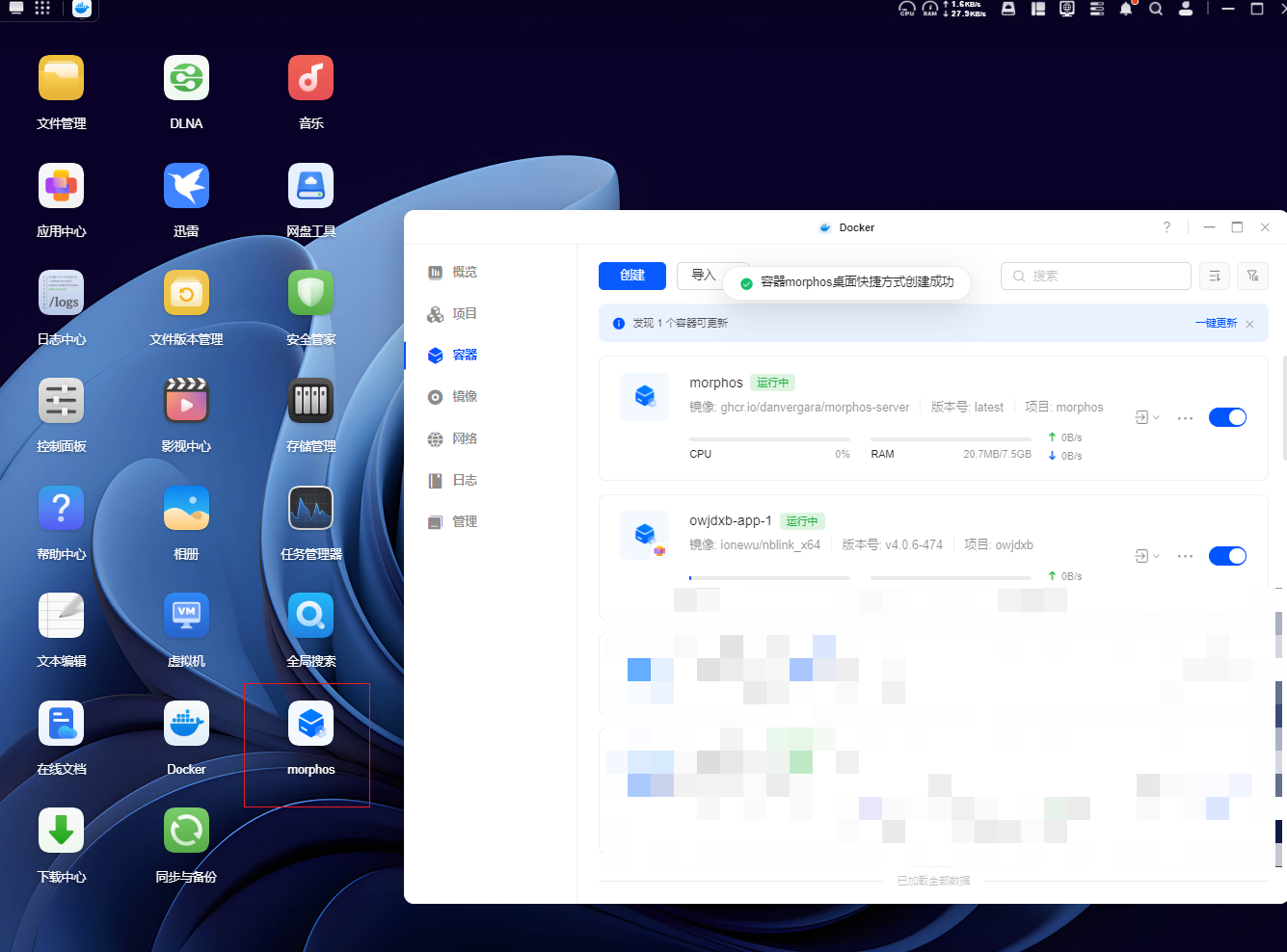Open the owjdxb-app-1 more options ellipsis

pyautogui.click(x=1186, y=556)
